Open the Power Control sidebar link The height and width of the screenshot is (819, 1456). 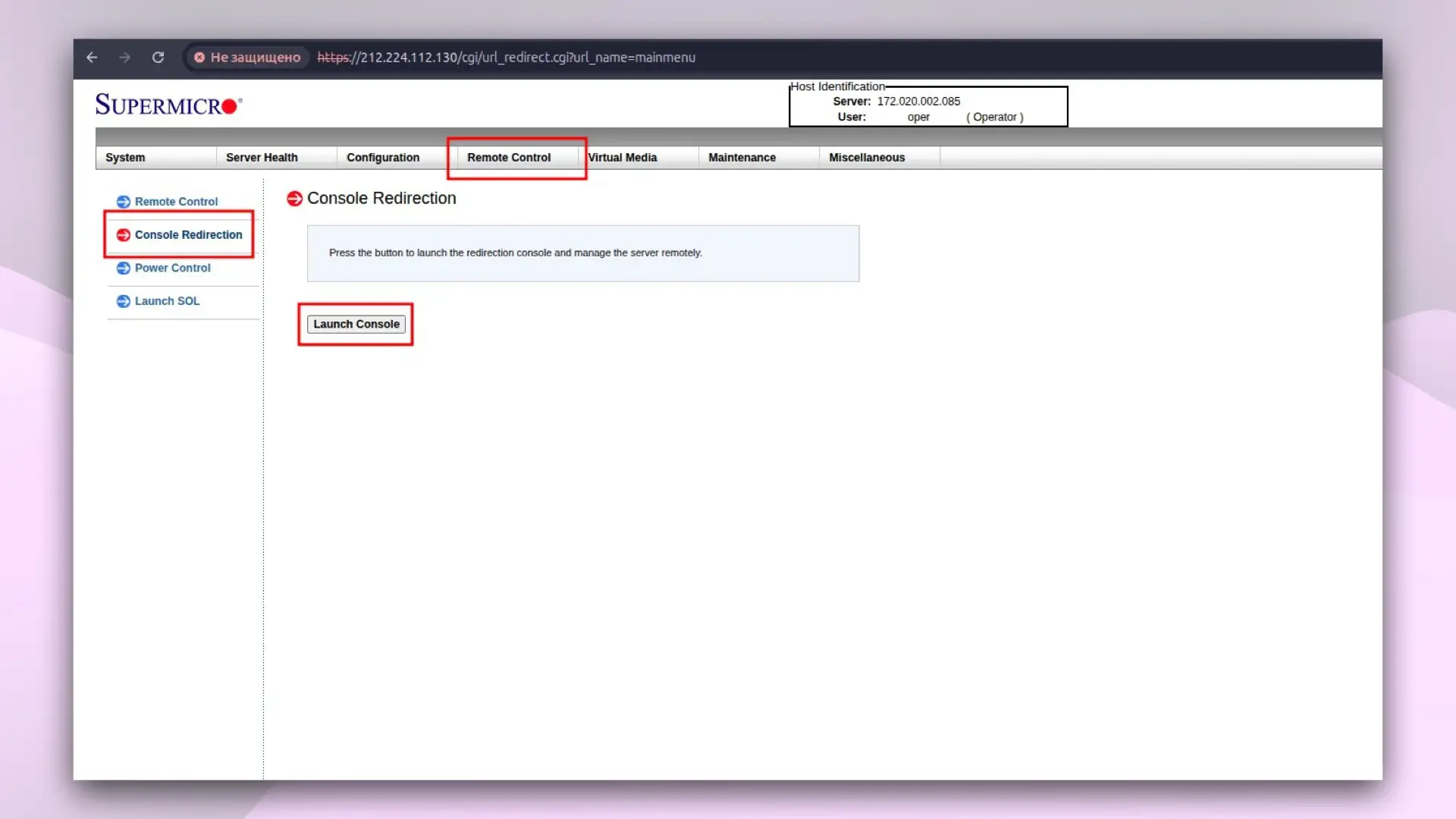pyautogui.click(x=172, y=268)
